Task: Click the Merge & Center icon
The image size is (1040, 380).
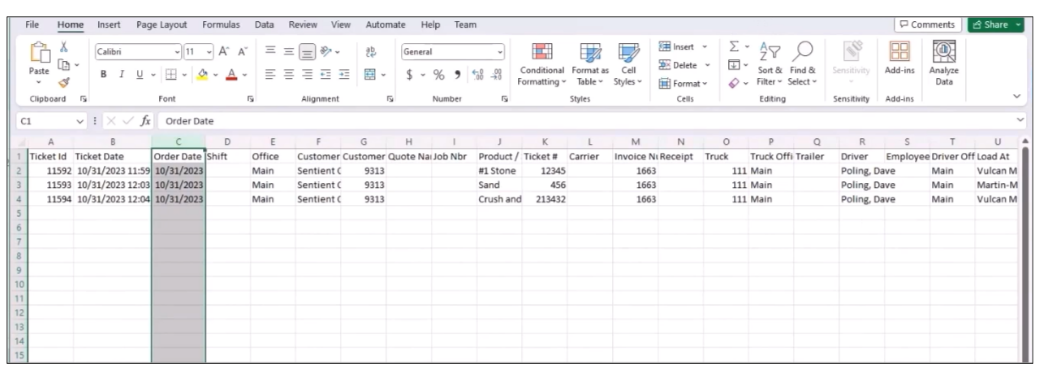Action: 371,74
